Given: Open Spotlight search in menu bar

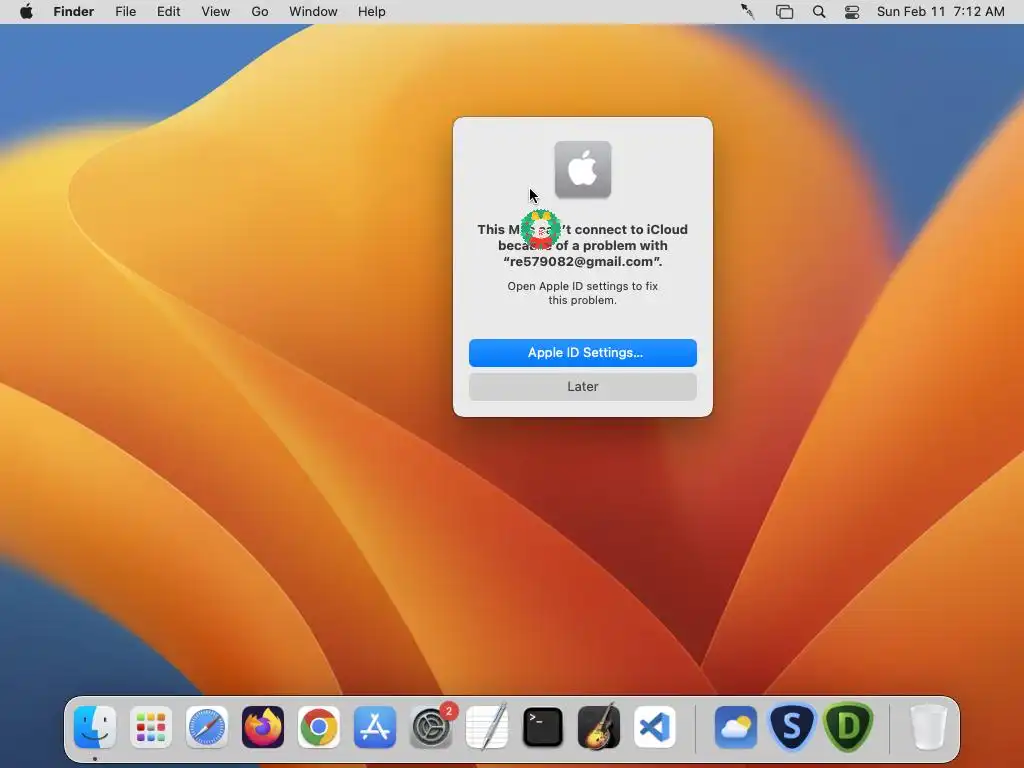Looking at the screenshot, I should [x=819, y=12].
